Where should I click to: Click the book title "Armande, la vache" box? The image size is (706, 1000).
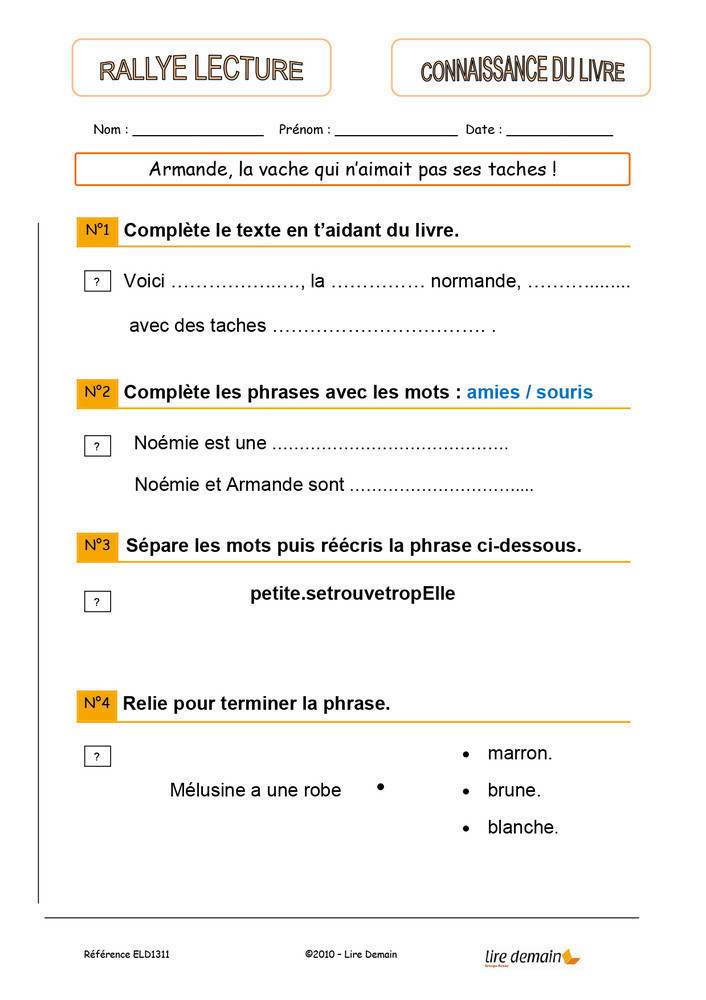(352, 169)
